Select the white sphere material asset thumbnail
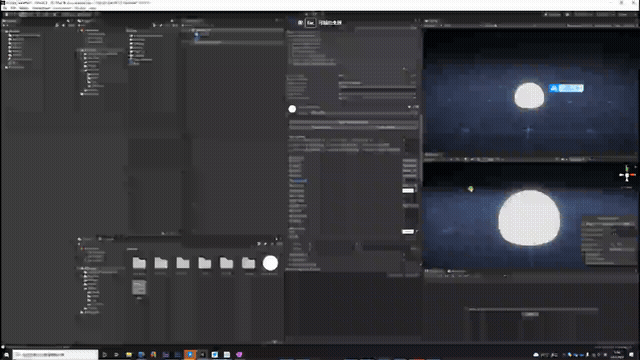This screenshot has height=360, width=640. point(270,263)
